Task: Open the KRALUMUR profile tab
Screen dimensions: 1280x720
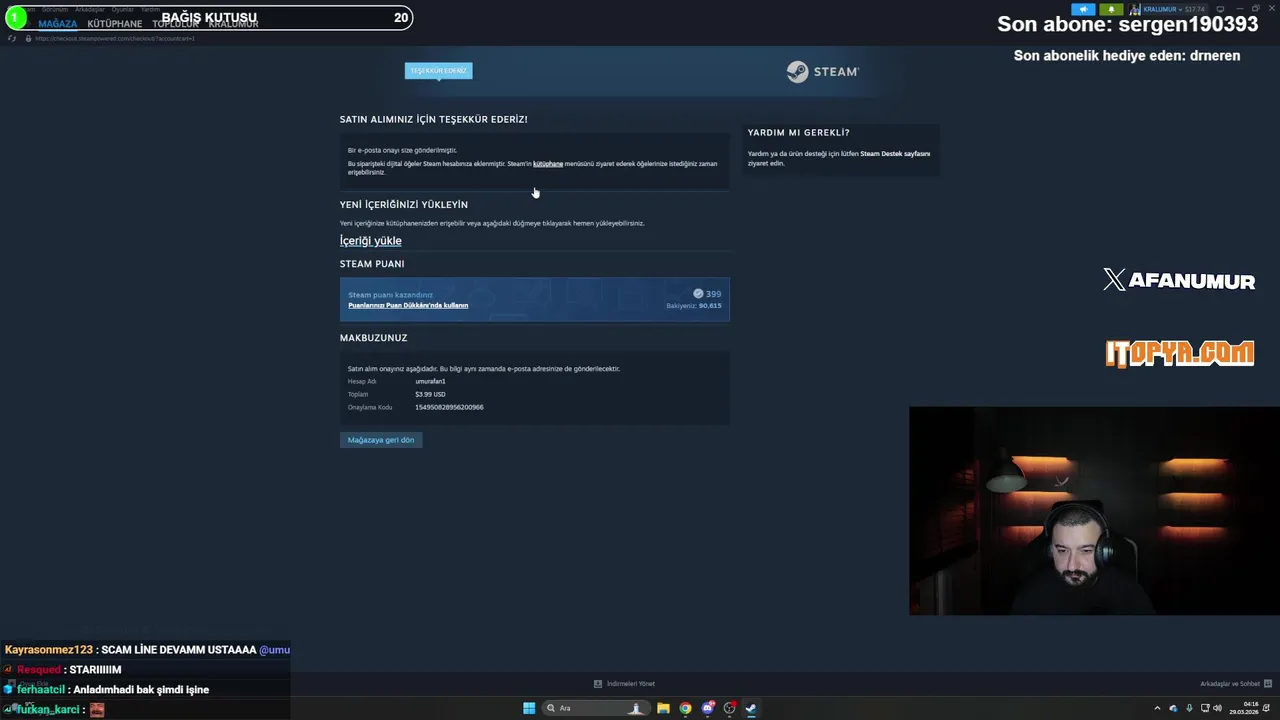Action: pos(234,24)
